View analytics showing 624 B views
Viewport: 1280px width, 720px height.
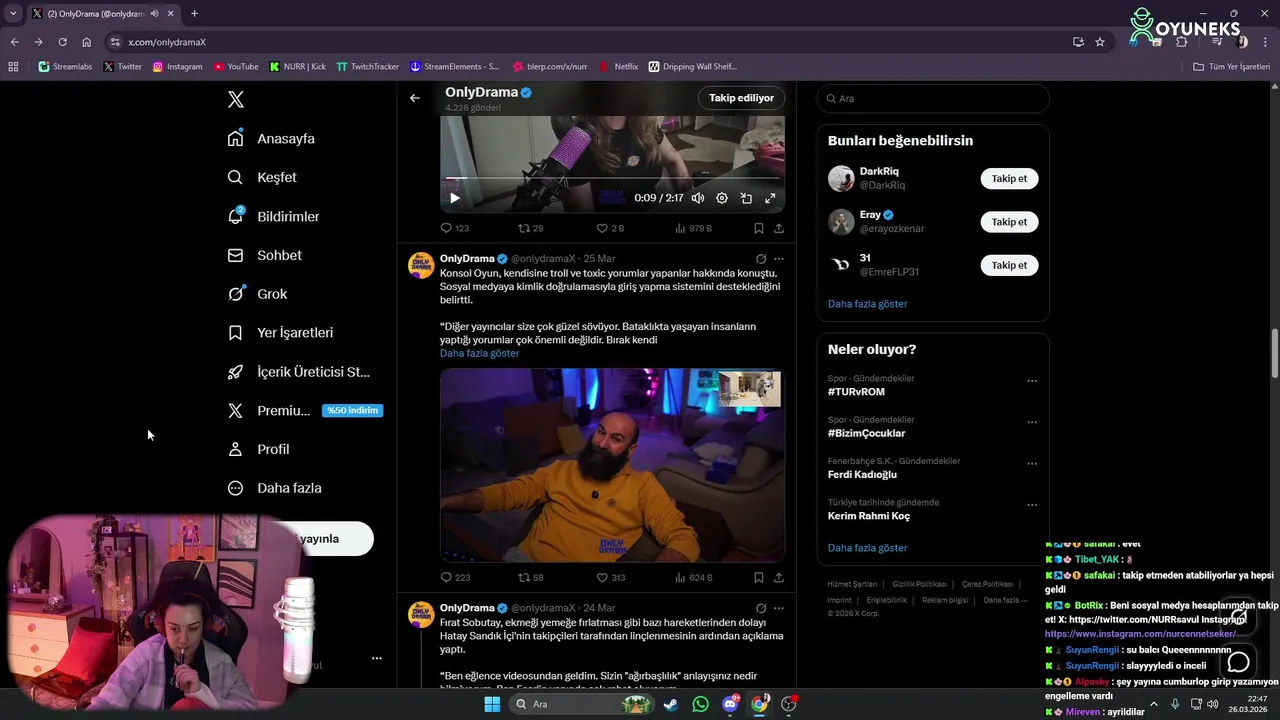click(693, 577)
